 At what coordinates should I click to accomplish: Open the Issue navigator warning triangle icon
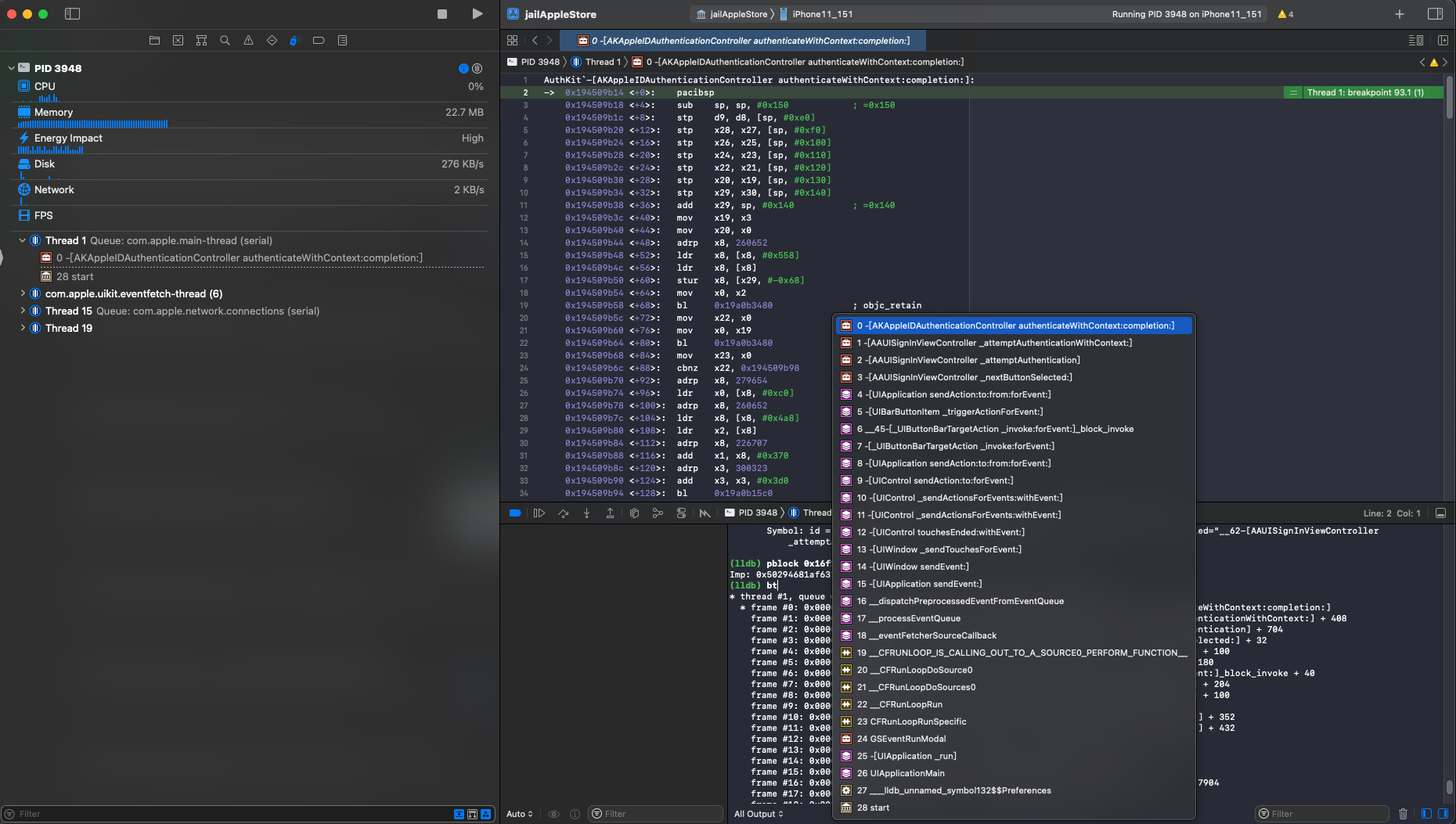[x=248, y=41]
